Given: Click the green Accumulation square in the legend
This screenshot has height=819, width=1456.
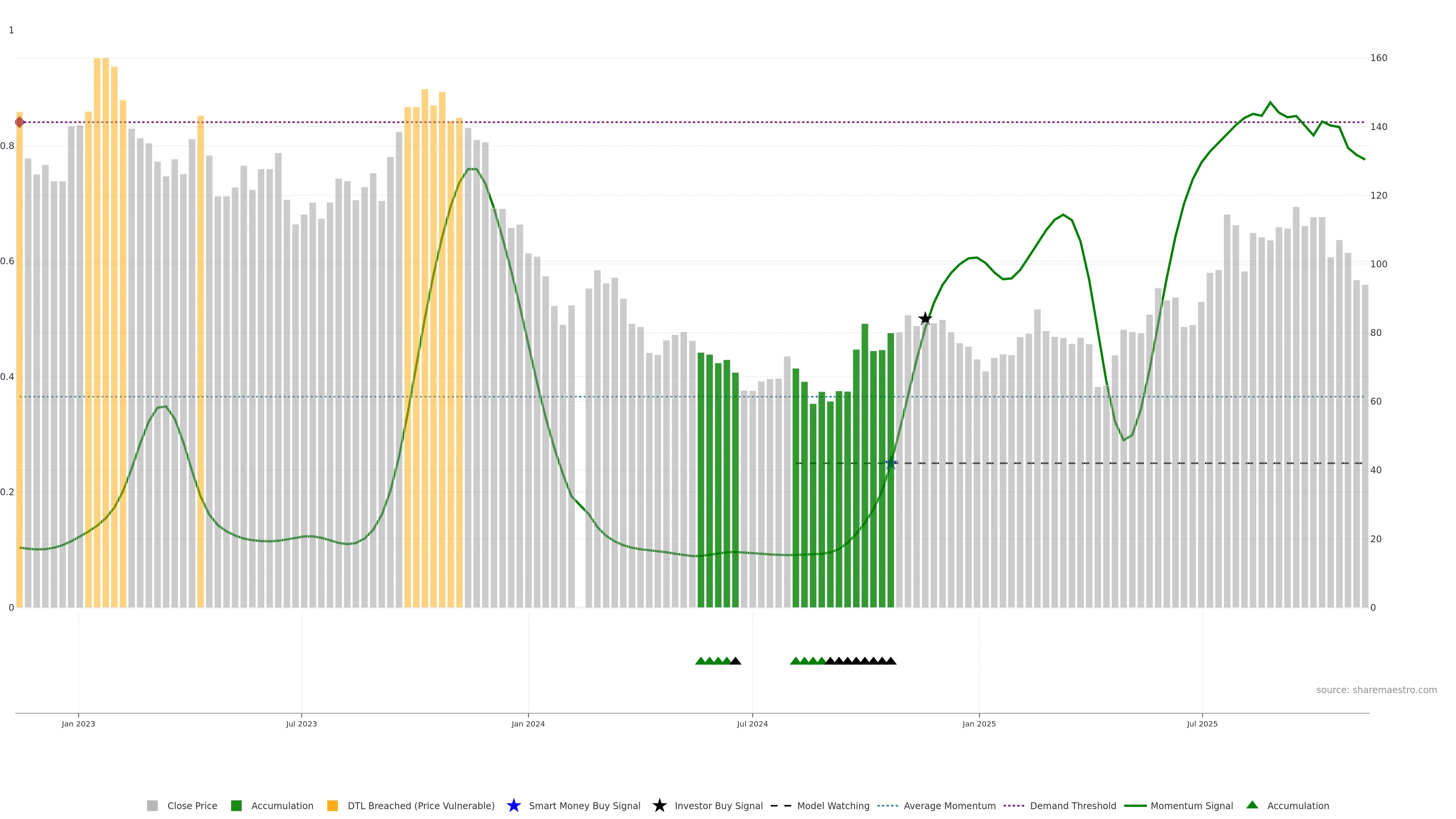Looking at the screenshot, I should tap(236, 805).
